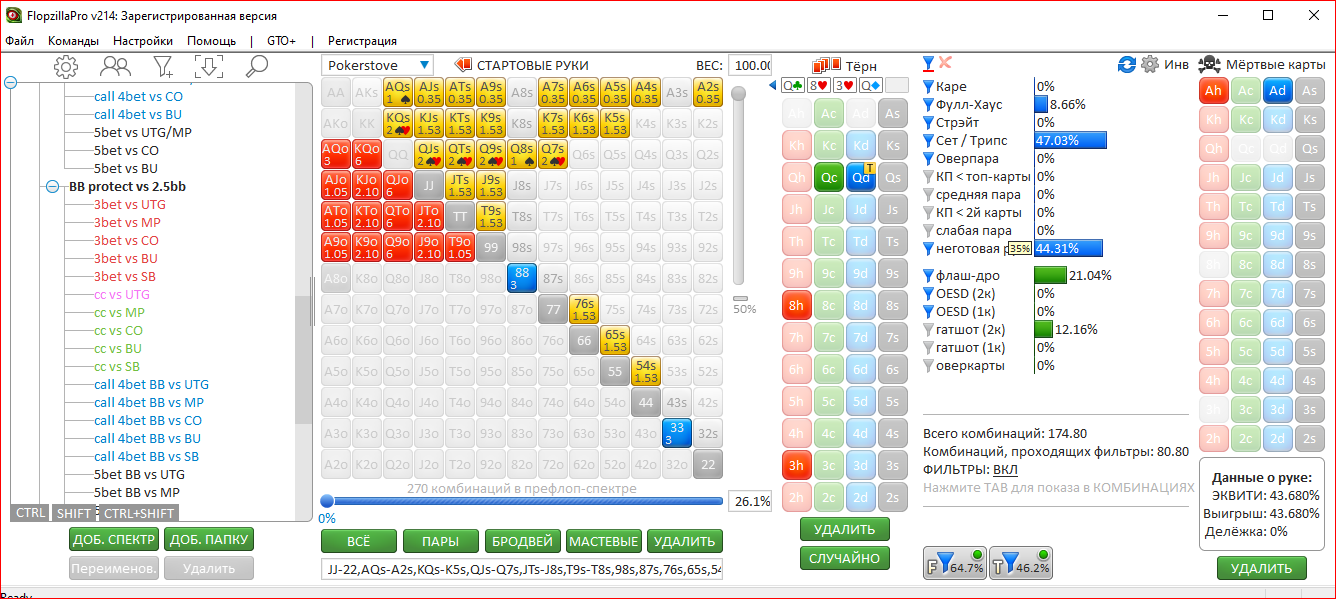Select the 3h card in the board grid

[796, 466]
